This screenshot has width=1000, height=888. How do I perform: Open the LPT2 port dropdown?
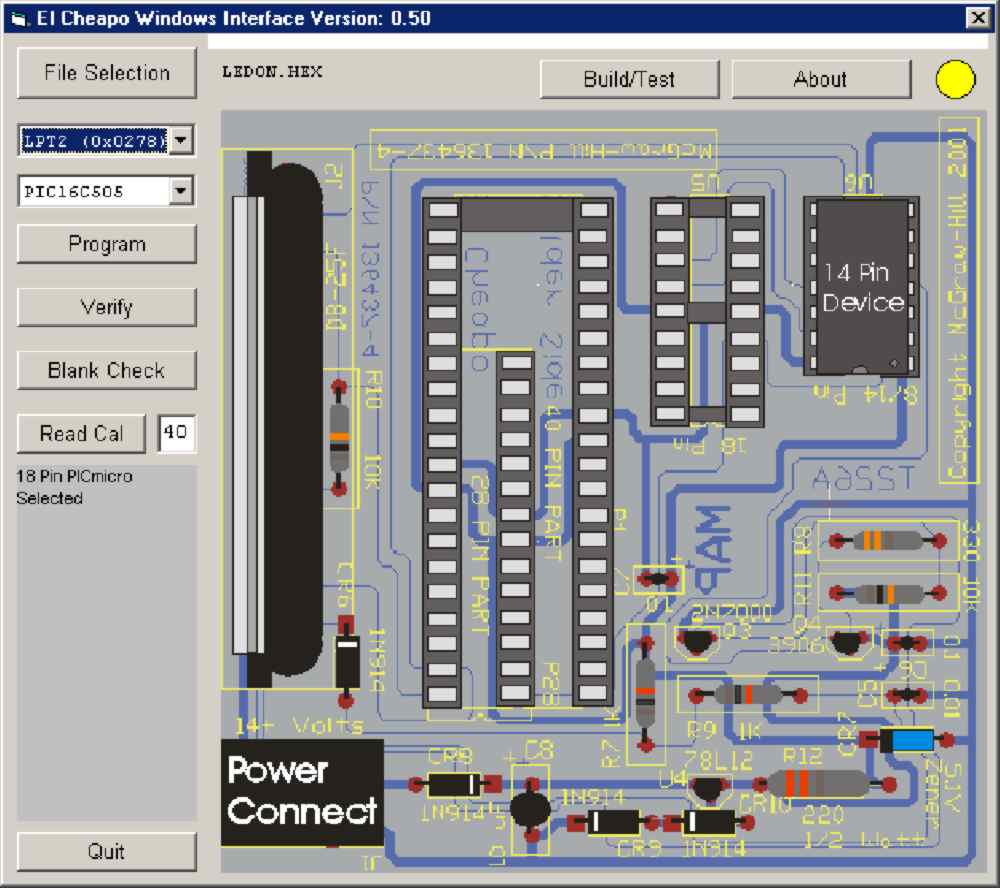180,141
